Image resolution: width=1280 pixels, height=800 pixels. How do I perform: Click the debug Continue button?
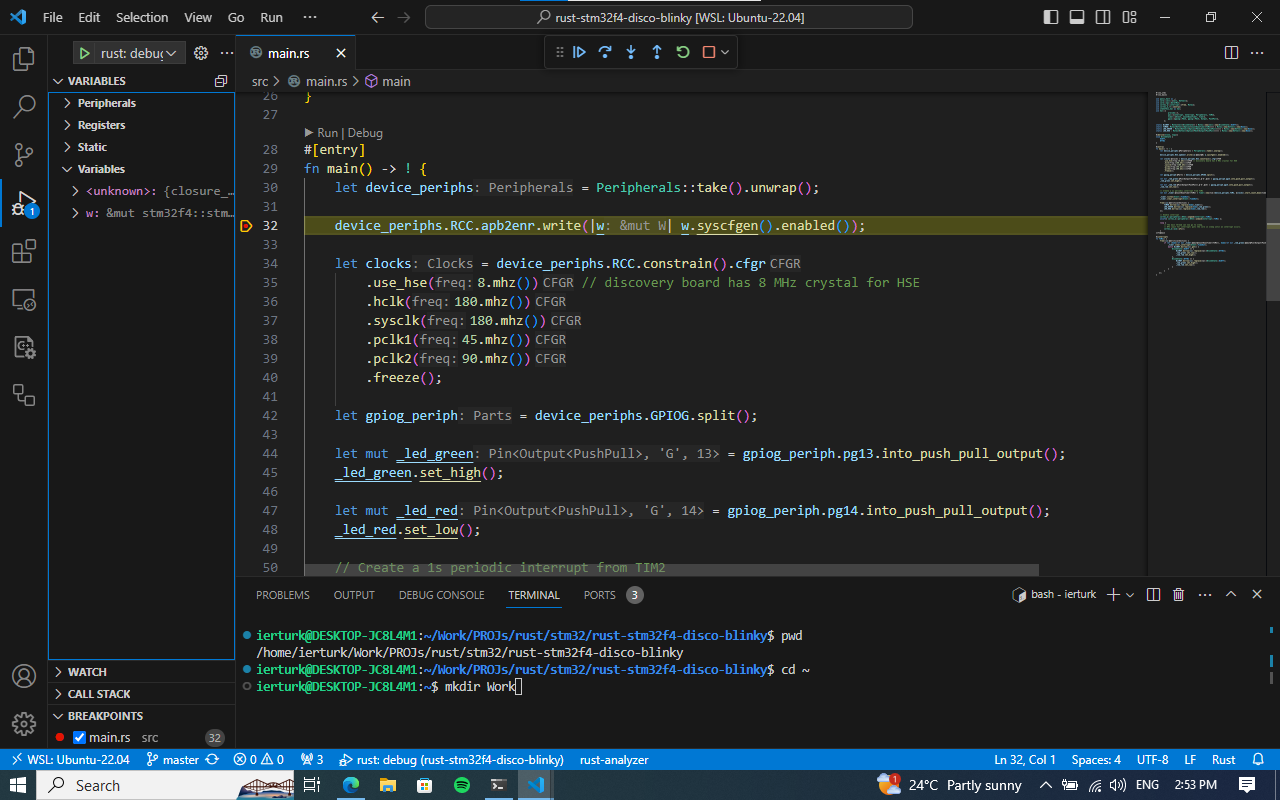click(579, 52)
